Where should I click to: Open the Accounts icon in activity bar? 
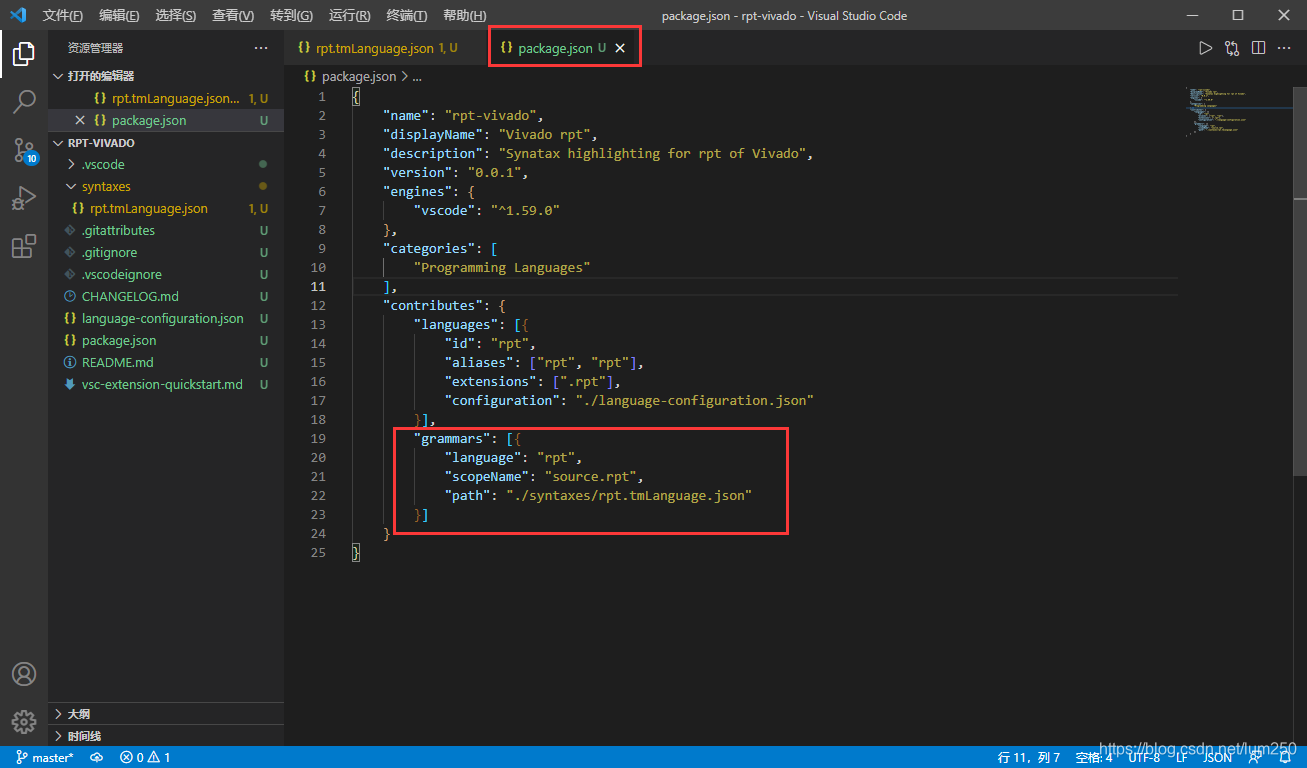pos(24,674)
